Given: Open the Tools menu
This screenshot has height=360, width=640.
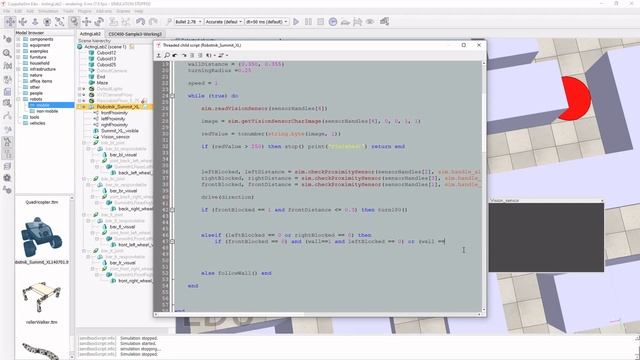Looking at the screenshot, I should click(68, 11).
